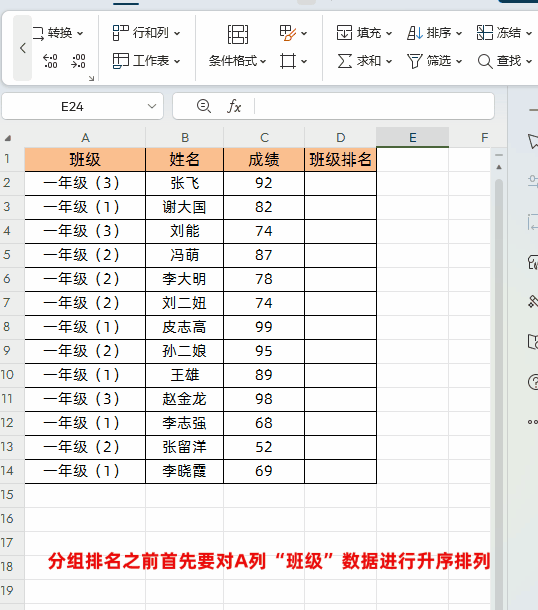Expand the Name Box dropdown arrow
Screen dimensions: 538x610
tap(152, 106)
